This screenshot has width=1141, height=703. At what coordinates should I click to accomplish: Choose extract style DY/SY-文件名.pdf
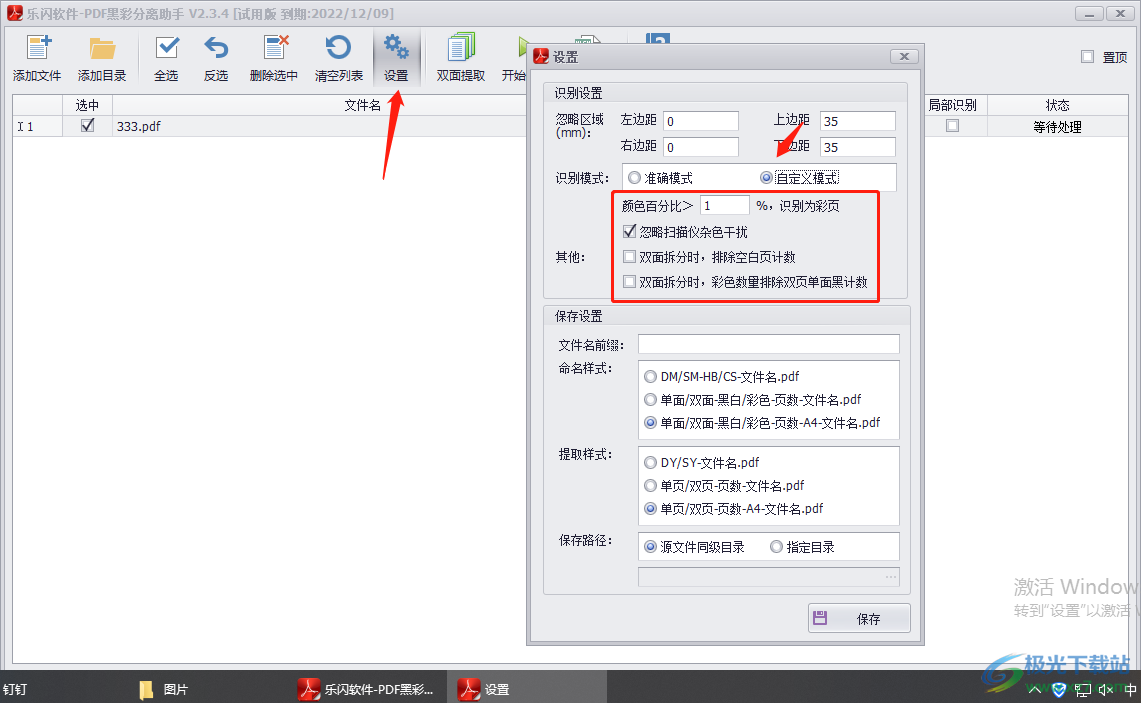coord(651,463)
